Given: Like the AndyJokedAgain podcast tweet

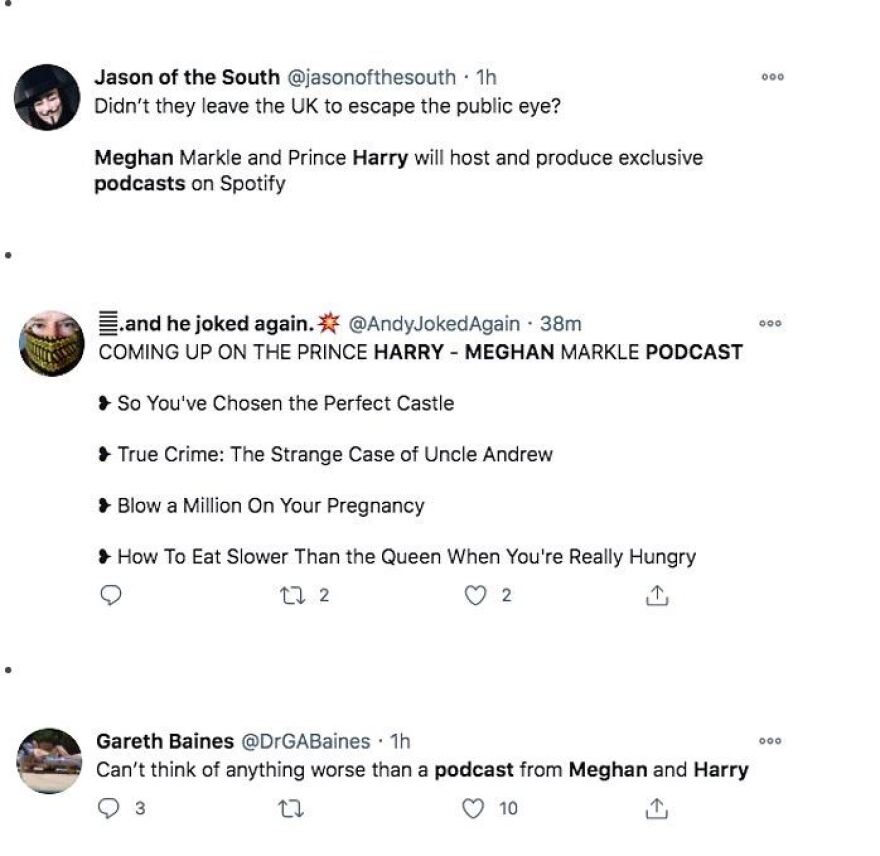Looking at the screenshot, I should click(476, 596).
